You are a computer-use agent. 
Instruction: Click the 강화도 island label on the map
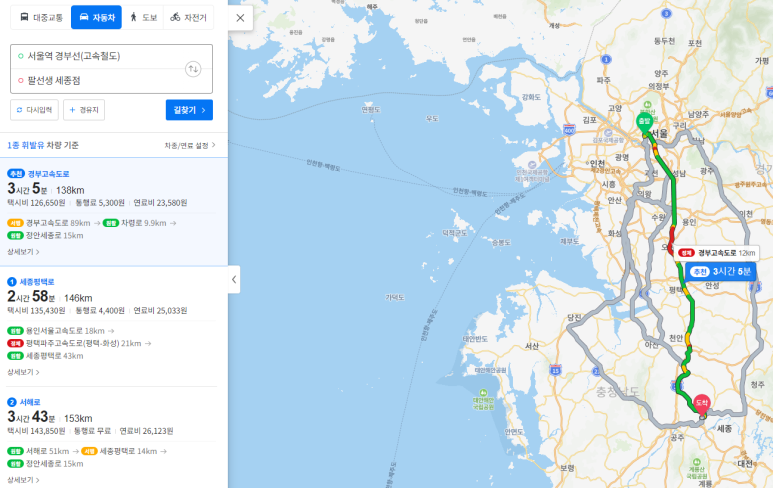point(531,97)
